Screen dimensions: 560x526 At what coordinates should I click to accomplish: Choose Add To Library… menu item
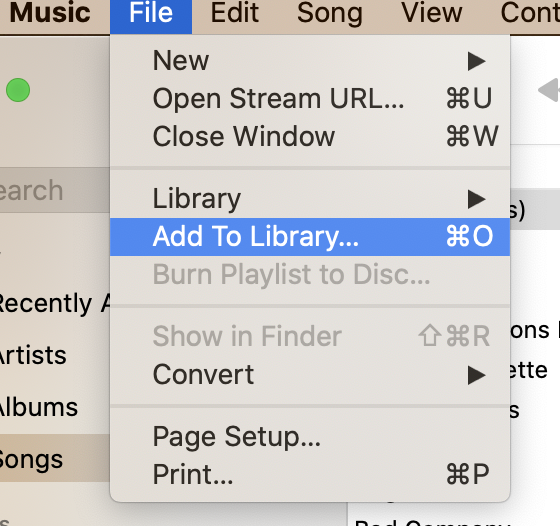point(310,237)
